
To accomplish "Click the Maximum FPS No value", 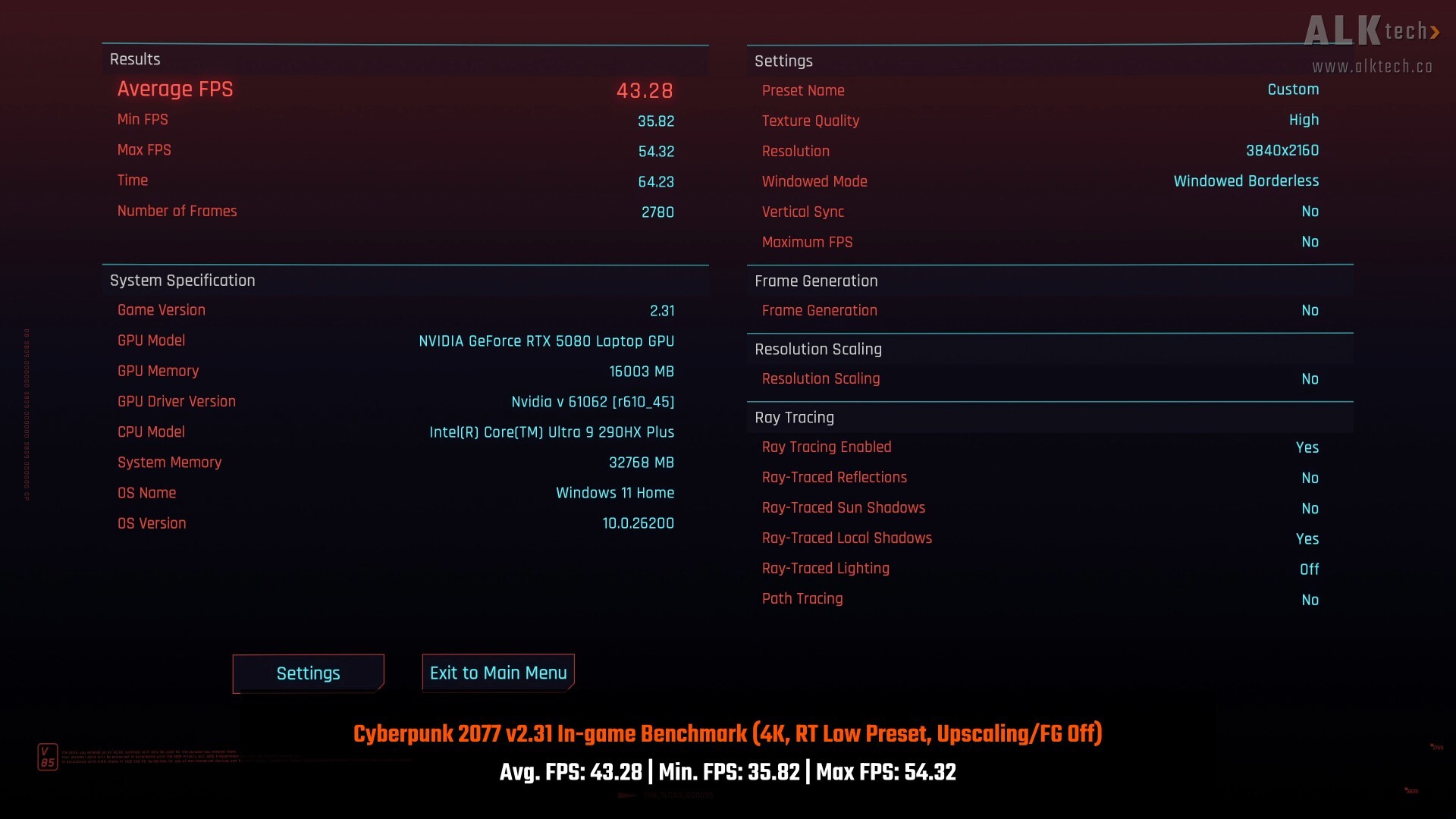I will coord(1310,242).
